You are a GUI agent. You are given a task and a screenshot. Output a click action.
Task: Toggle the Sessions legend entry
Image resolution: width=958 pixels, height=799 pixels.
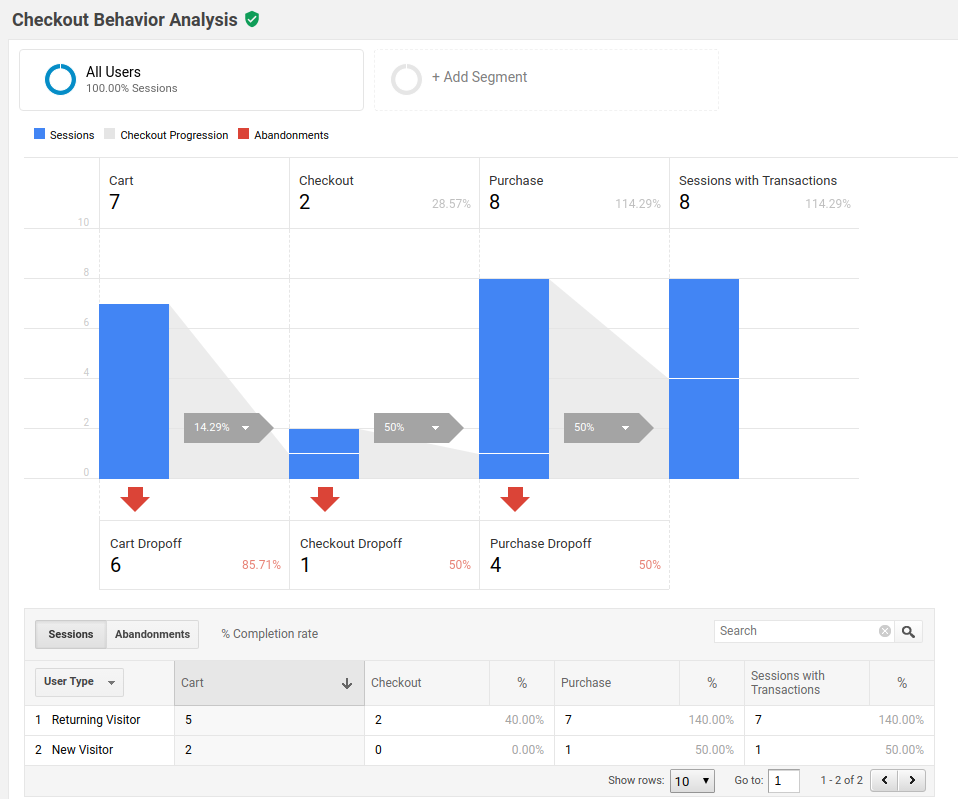(63, 134)
